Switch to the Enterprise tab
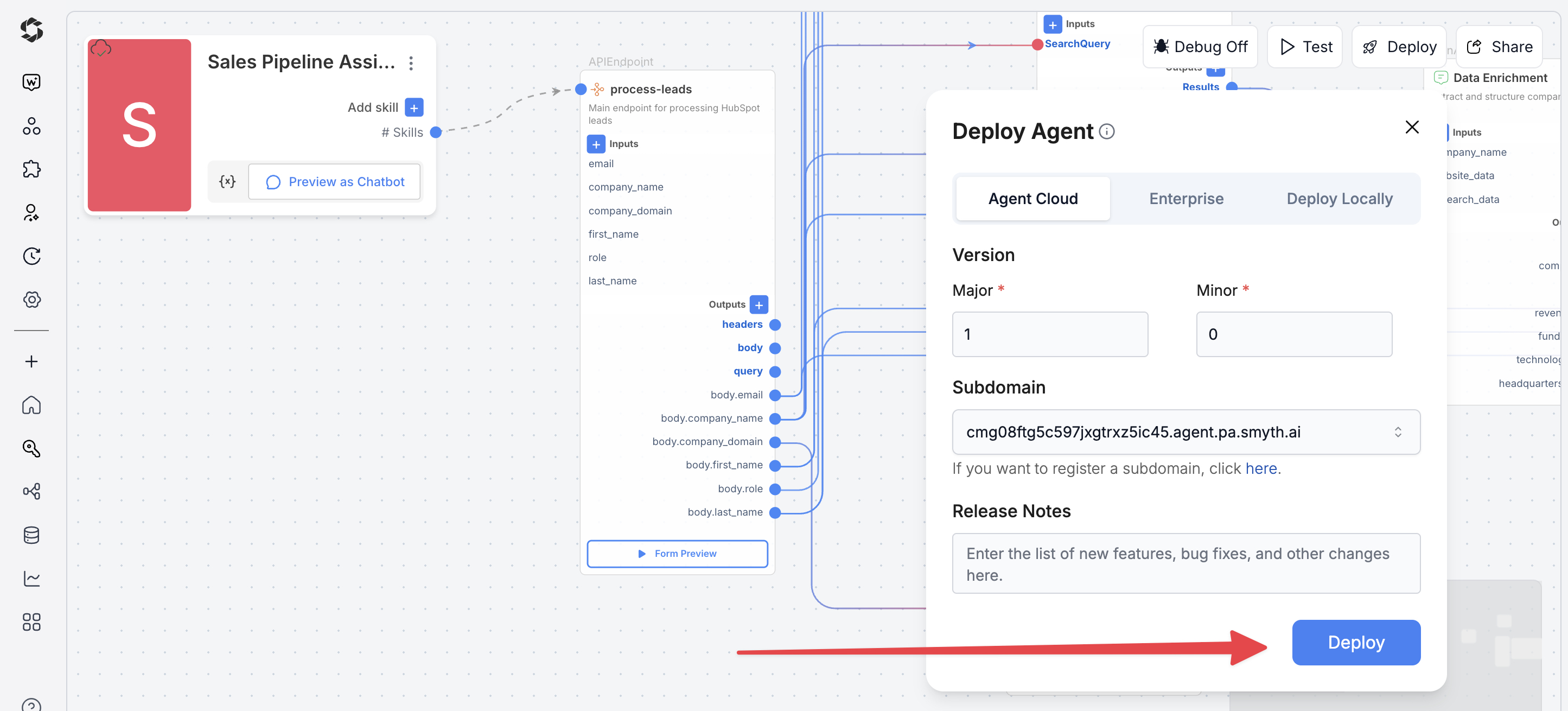Image resolution: width=1568 pixels, height=711 pixels. click(x=1185, y=199)
